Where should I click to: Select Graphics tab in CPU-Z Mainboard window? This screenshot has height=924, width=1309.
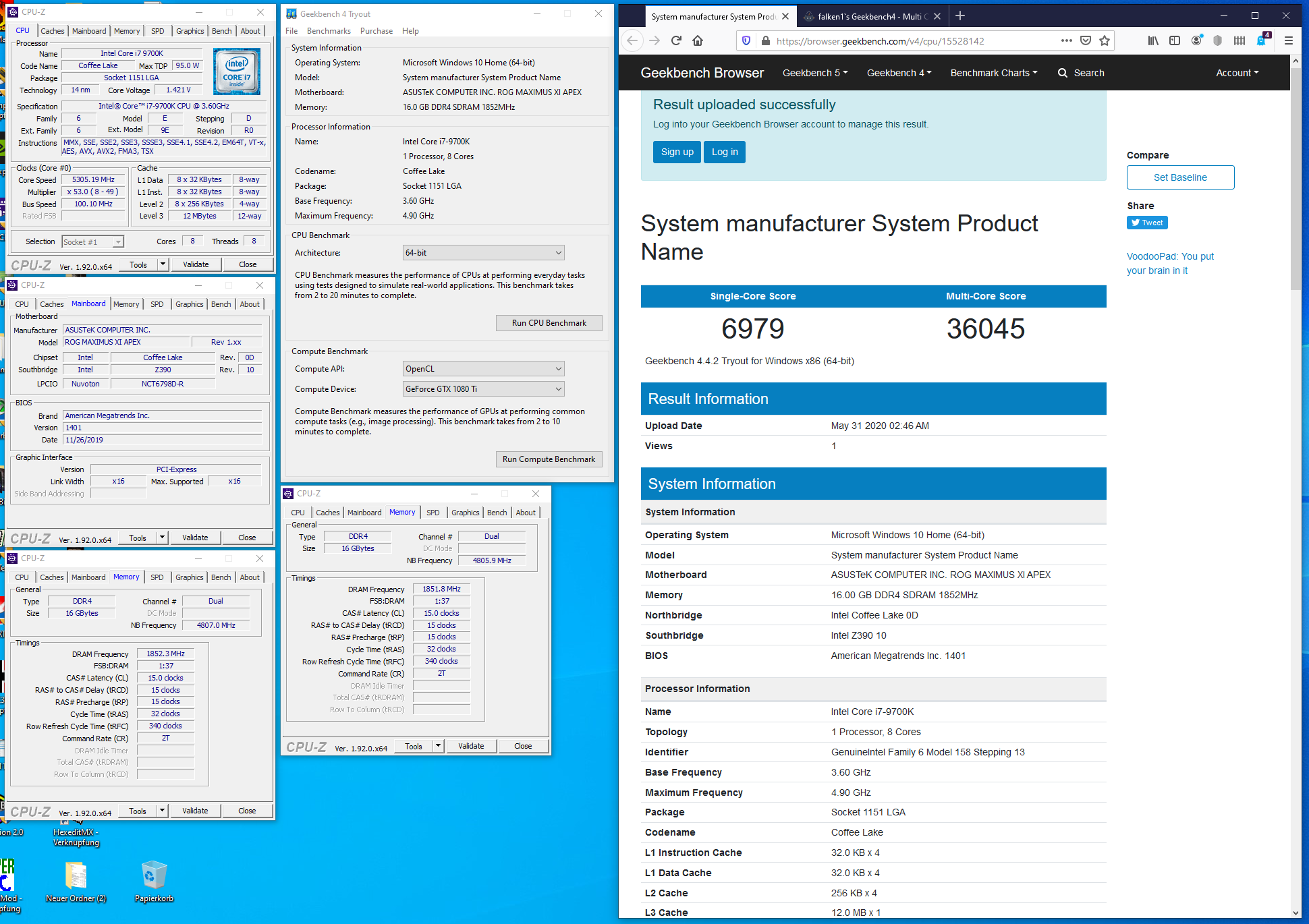(189, 304)
